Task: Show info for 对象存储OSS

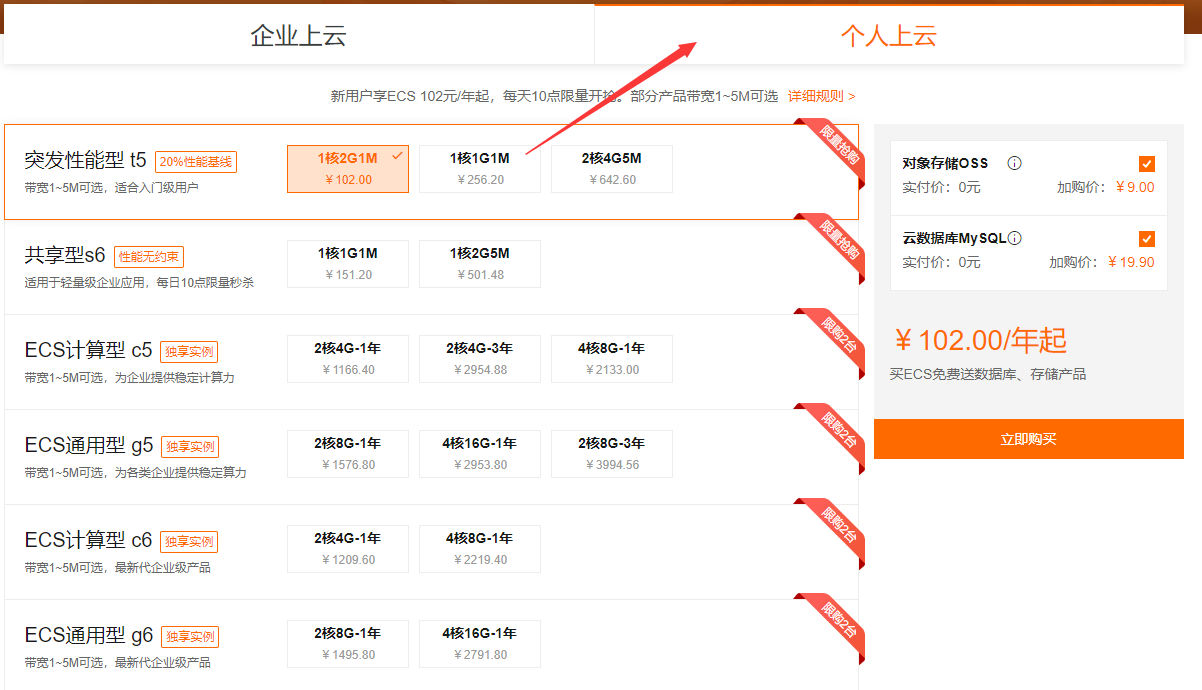Action: pos(1014,163)
